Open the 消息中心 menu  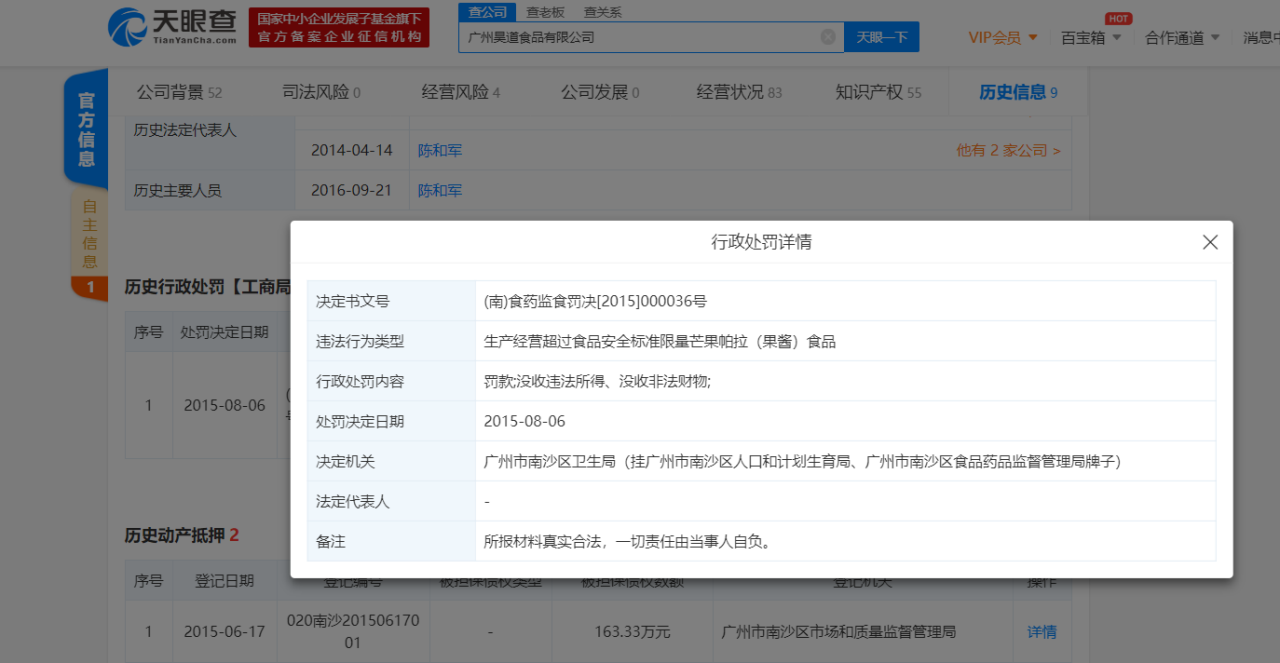1261,38
